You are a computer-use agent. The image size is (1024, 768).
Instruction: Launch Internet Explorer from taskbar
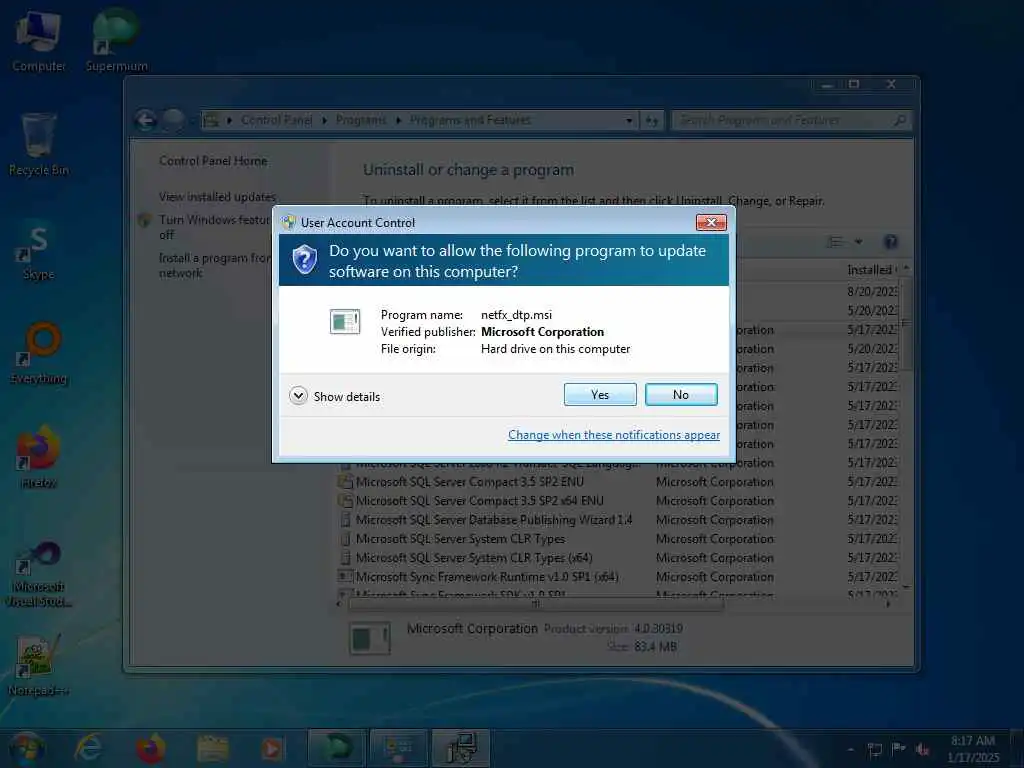(89, 748)
